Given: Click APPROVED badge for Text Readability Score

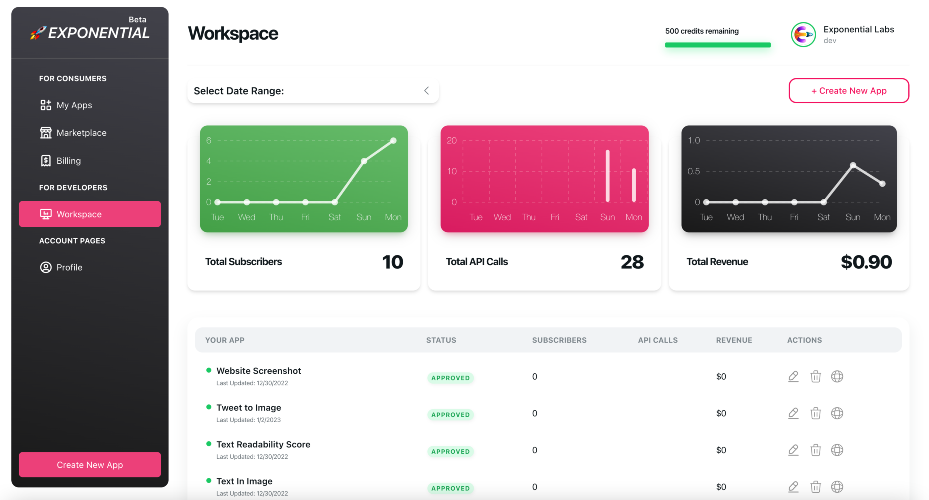Looking at the screenshot, I should [x=450, y=451].
